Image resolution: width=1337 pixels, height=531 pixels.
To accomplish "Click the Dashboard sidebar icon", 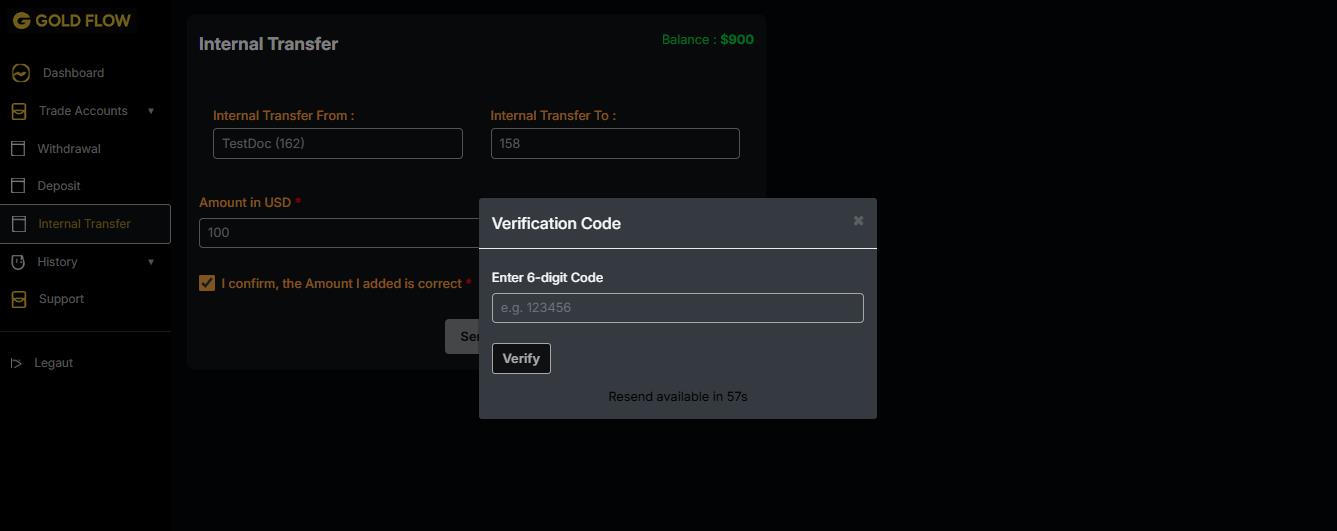I will coord(20,73).
